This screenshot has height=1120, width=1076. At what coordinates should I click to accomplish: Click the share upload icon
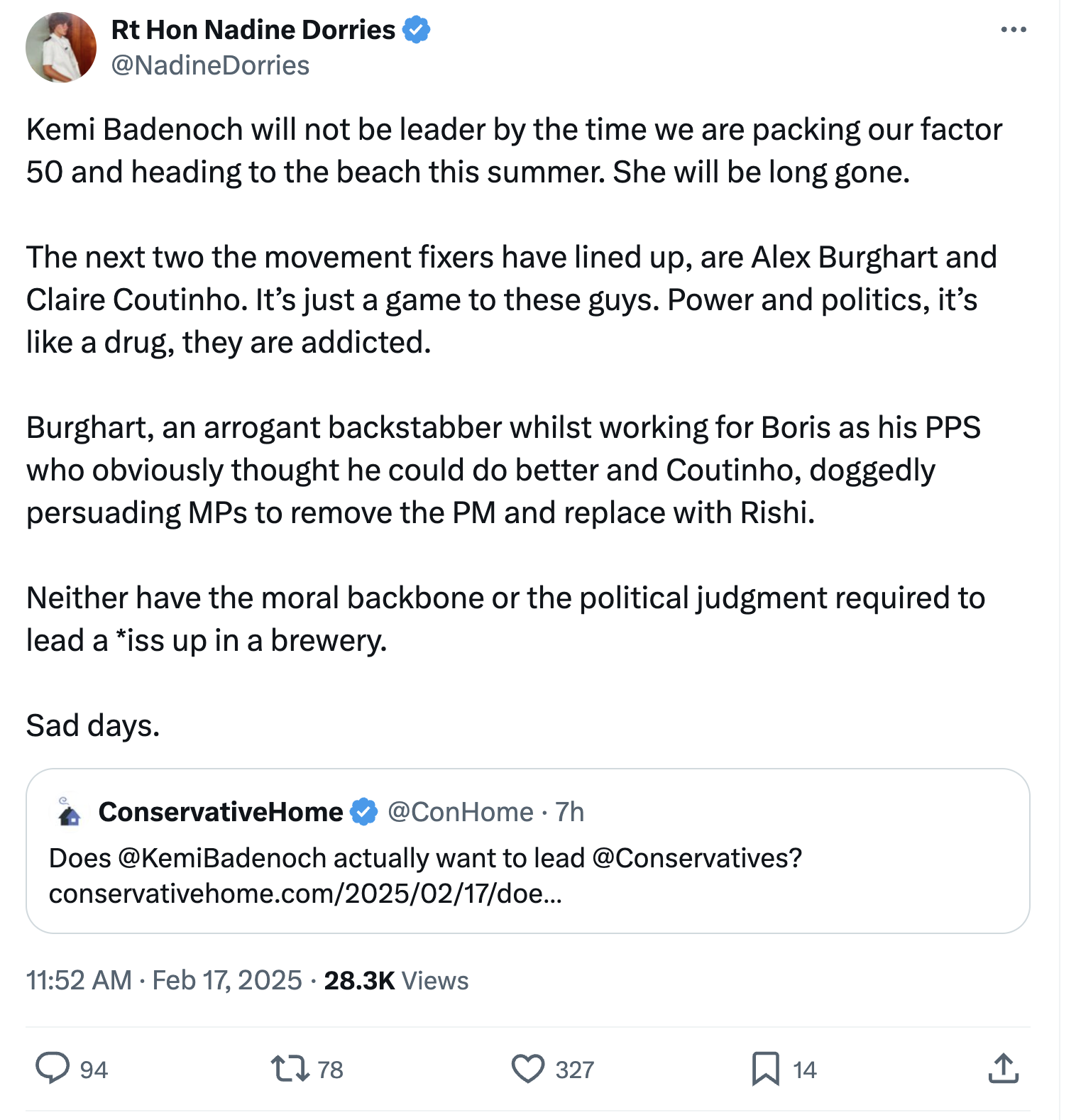pos(1003,1068)
